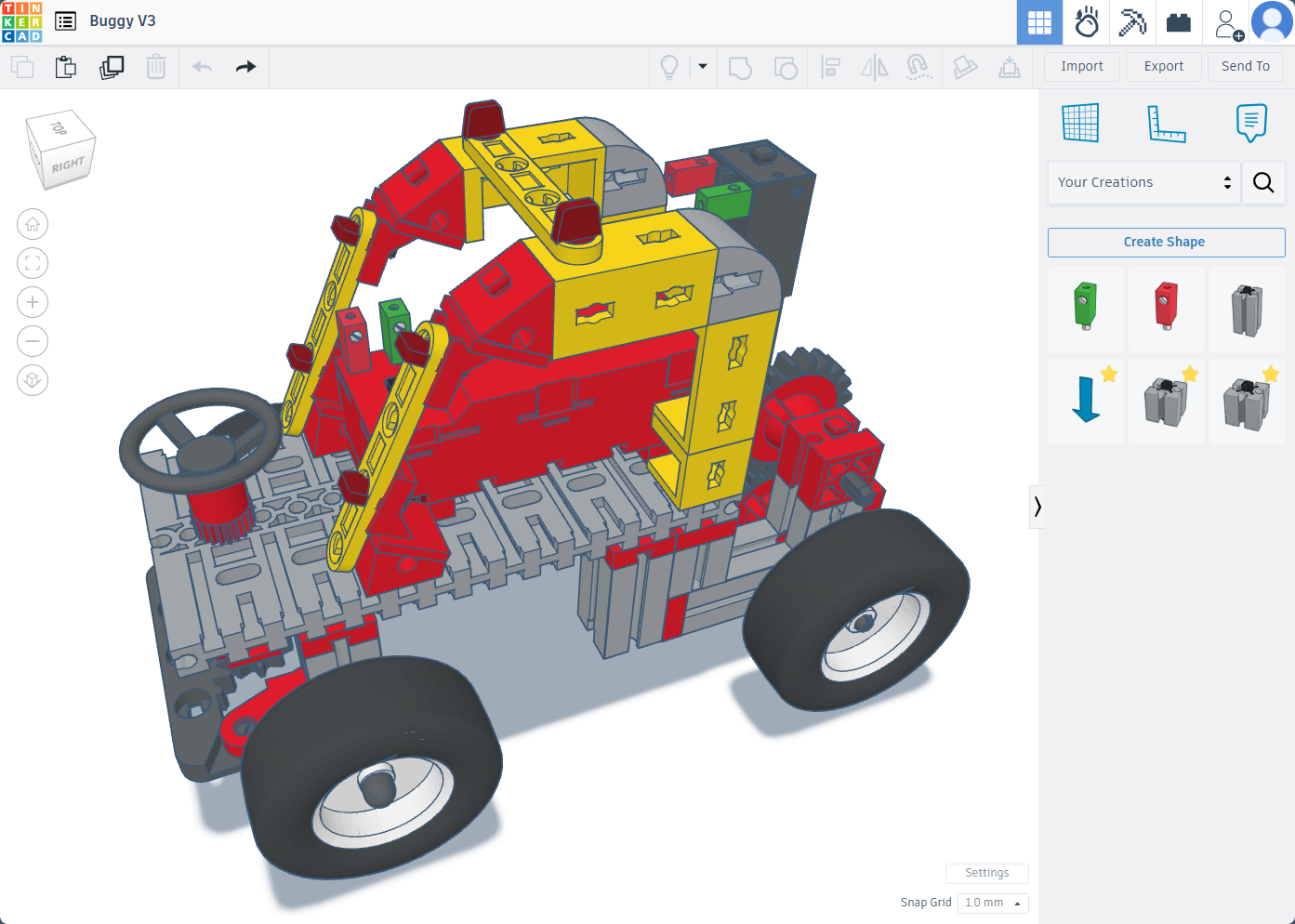Click the Create Shape button
This screenshot has height=924, width=1295.
point(1166,242)
